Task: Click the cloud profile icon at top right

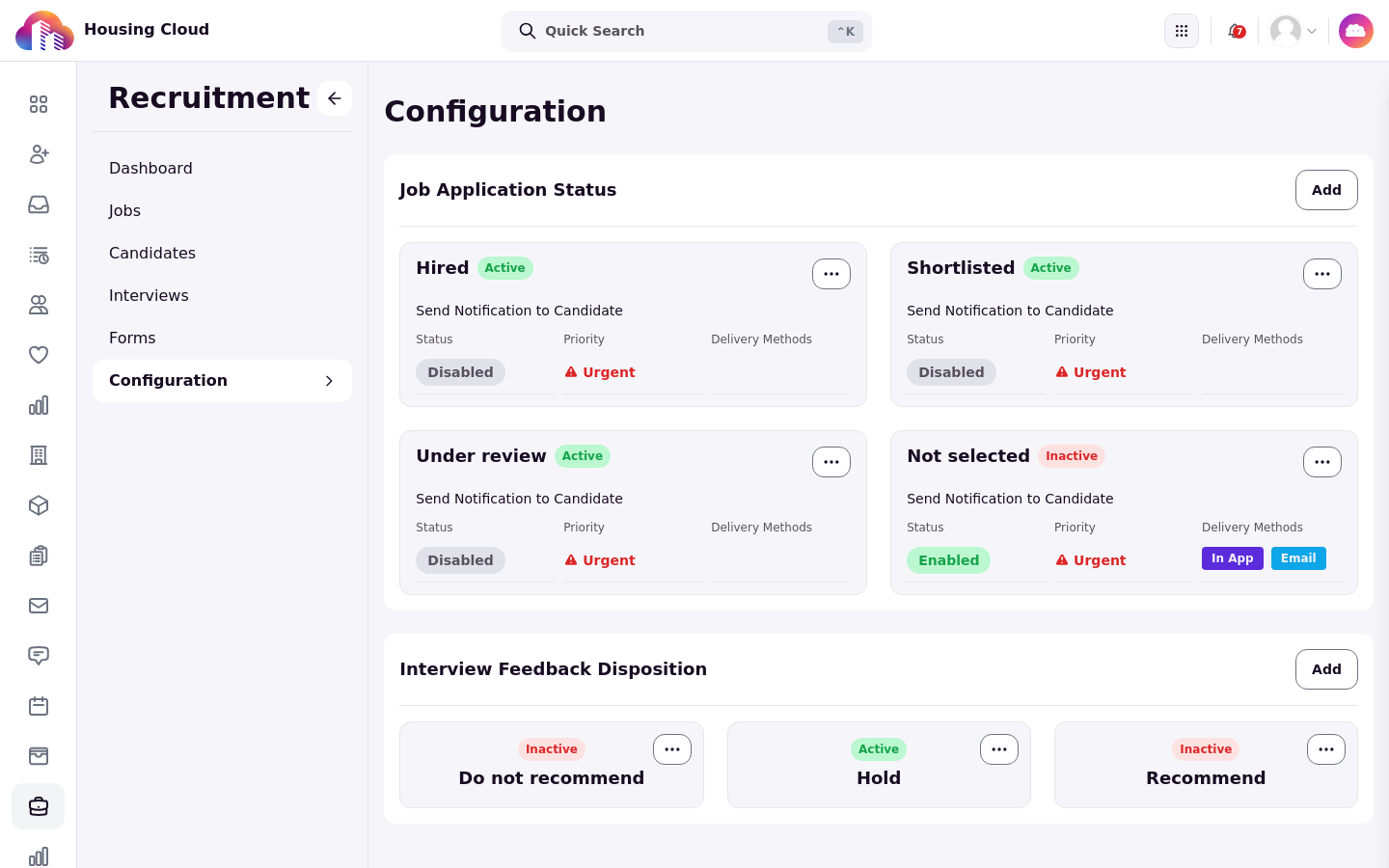Action: (x=1356, y=31)
